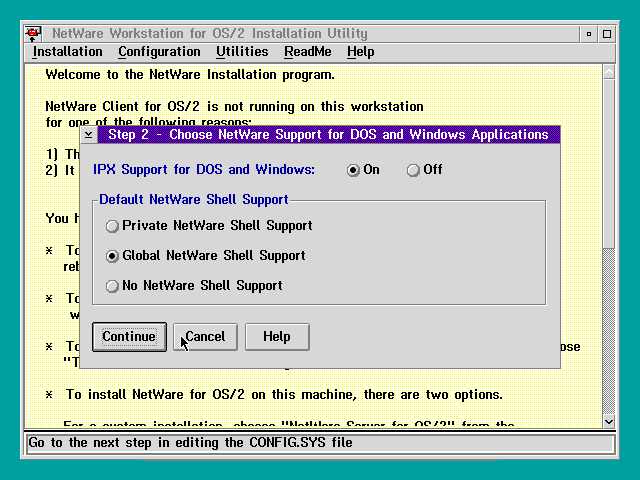Open the NetWare window system menu icon
This screenshot has width=640, height=480.
pos(33,33)
